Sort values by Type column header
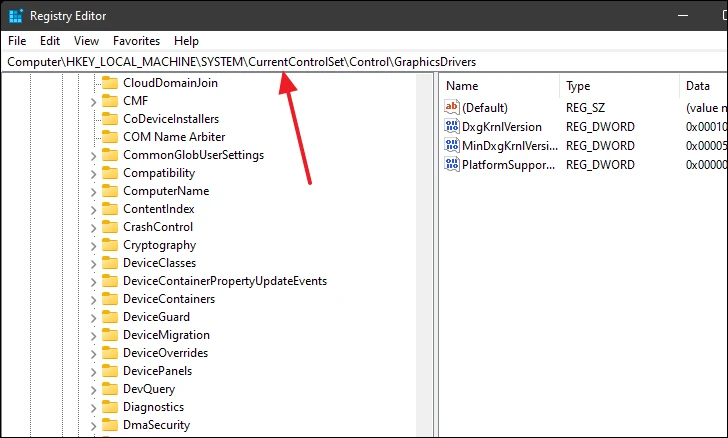 coord(619,86)
